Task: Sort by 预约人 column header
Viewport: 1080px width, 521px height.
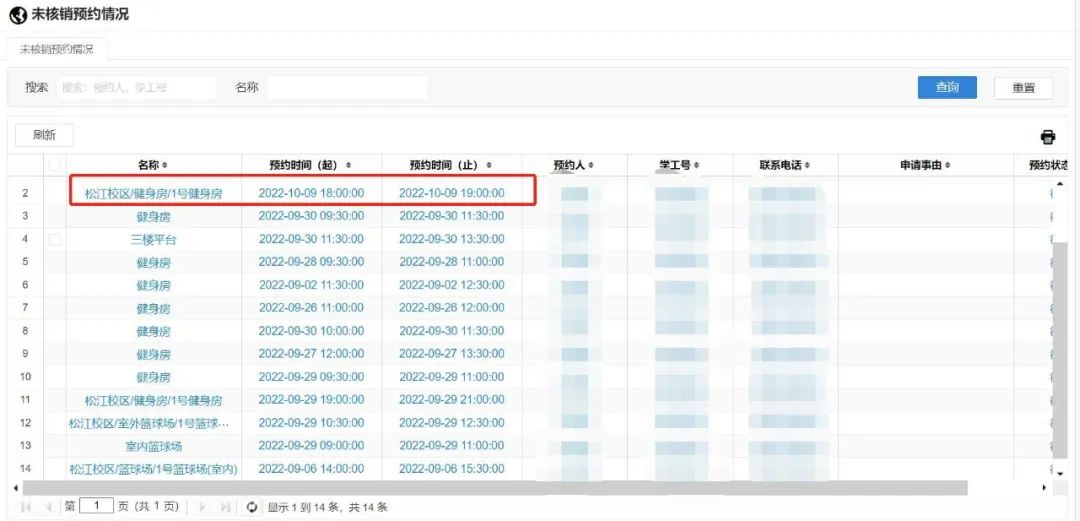Action: tap(571, 165)
